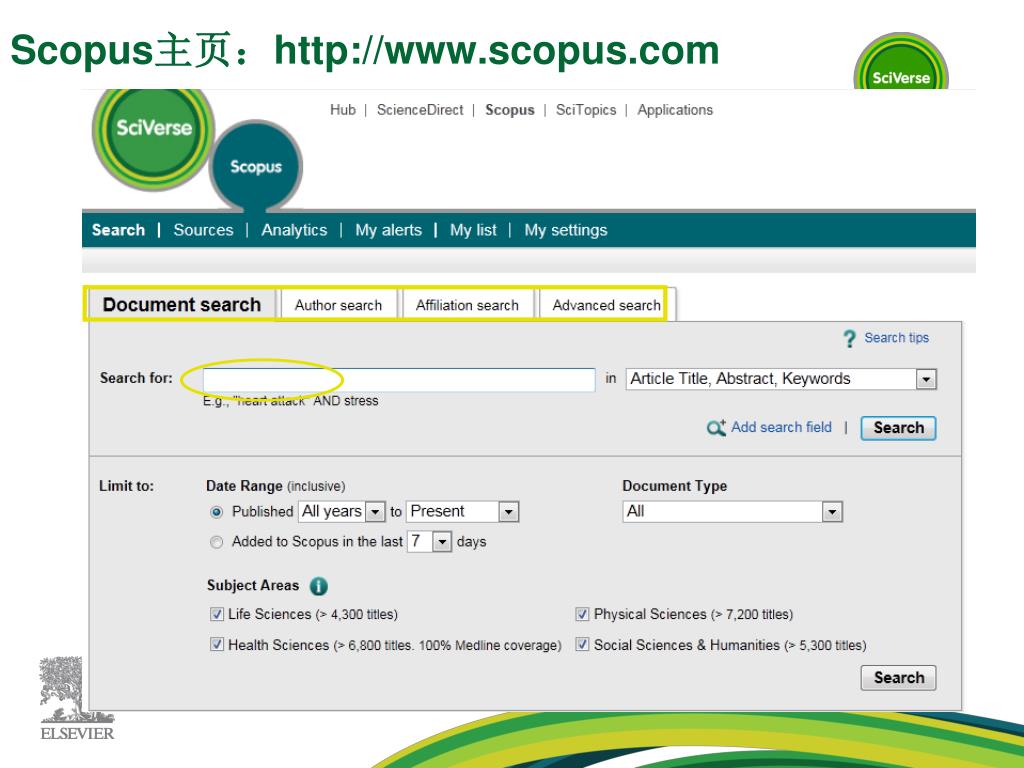Click the Add search field magnifier icon
The height and width of the screenshot is (768, 1024).
pos(716,428)
